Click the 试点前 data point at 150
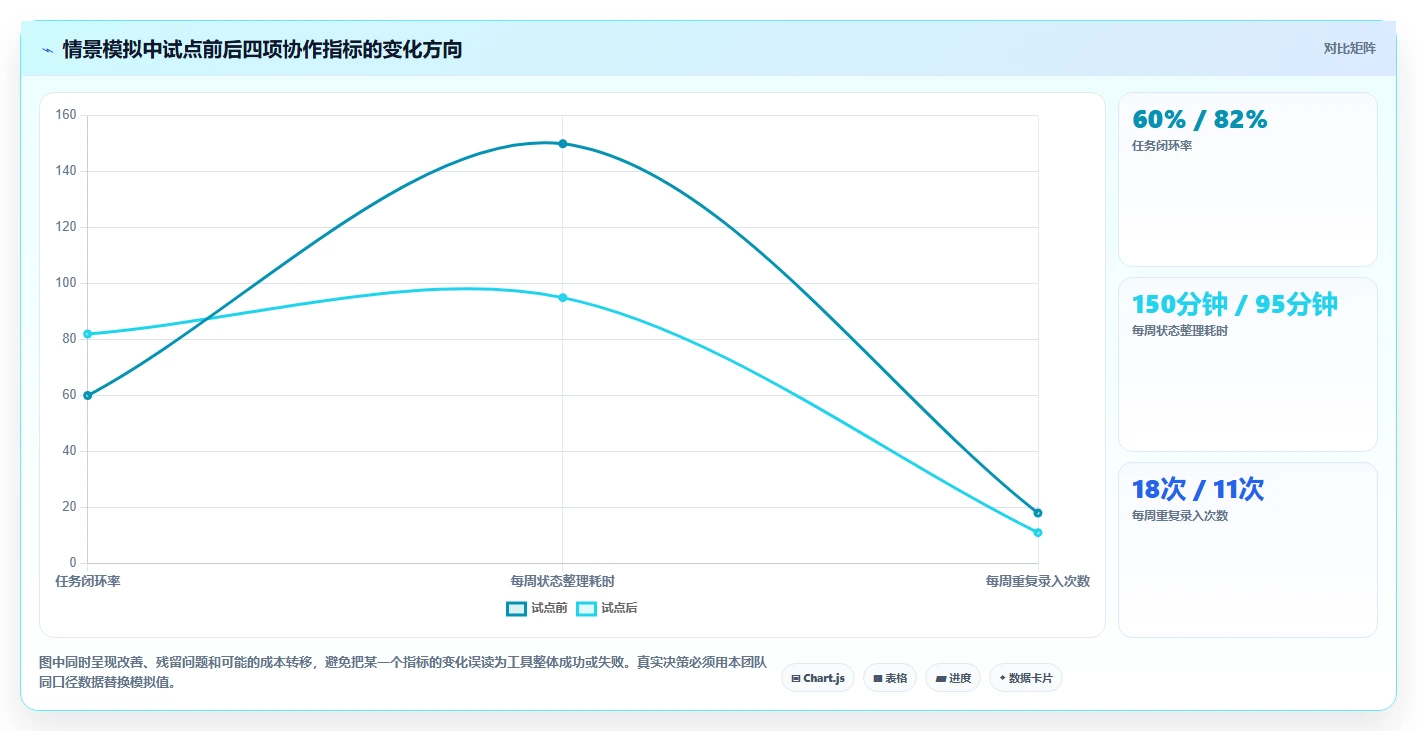The height and width of the screenshot is (731, 1417). [563, 143]
